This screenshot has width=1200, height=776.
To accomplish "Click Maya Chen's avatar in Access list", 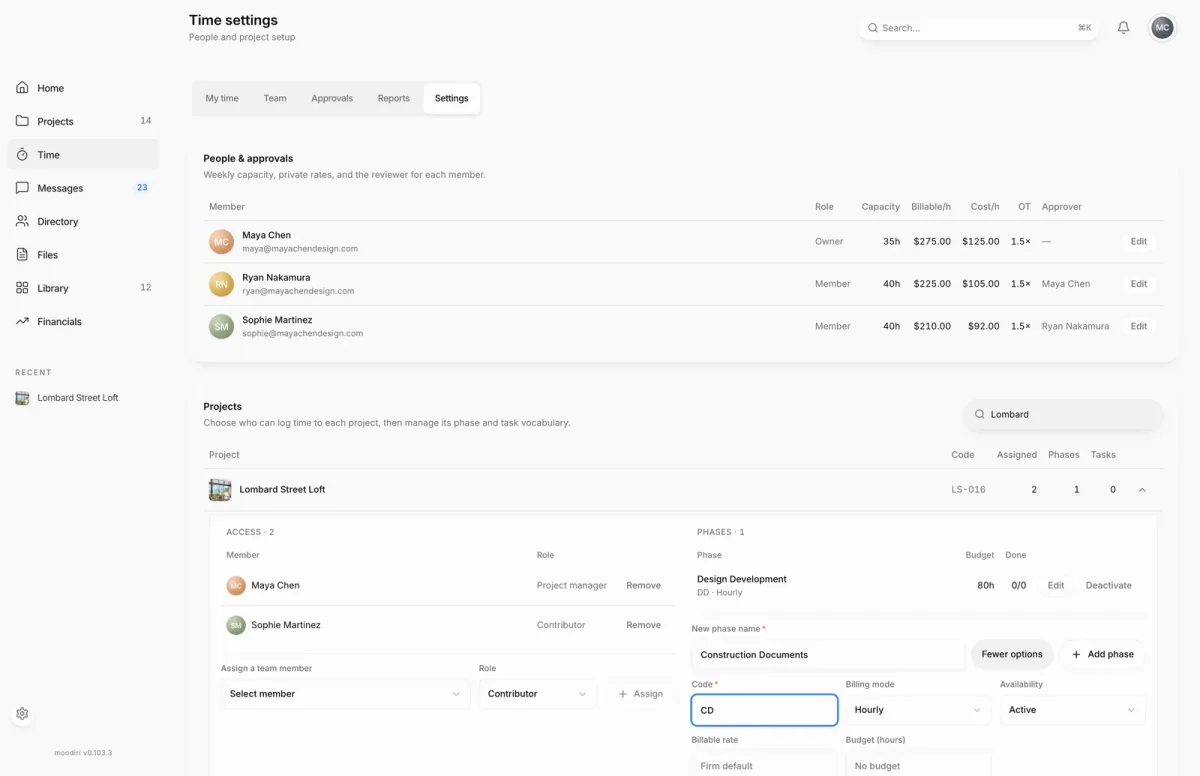I will (x=236, y=586).
